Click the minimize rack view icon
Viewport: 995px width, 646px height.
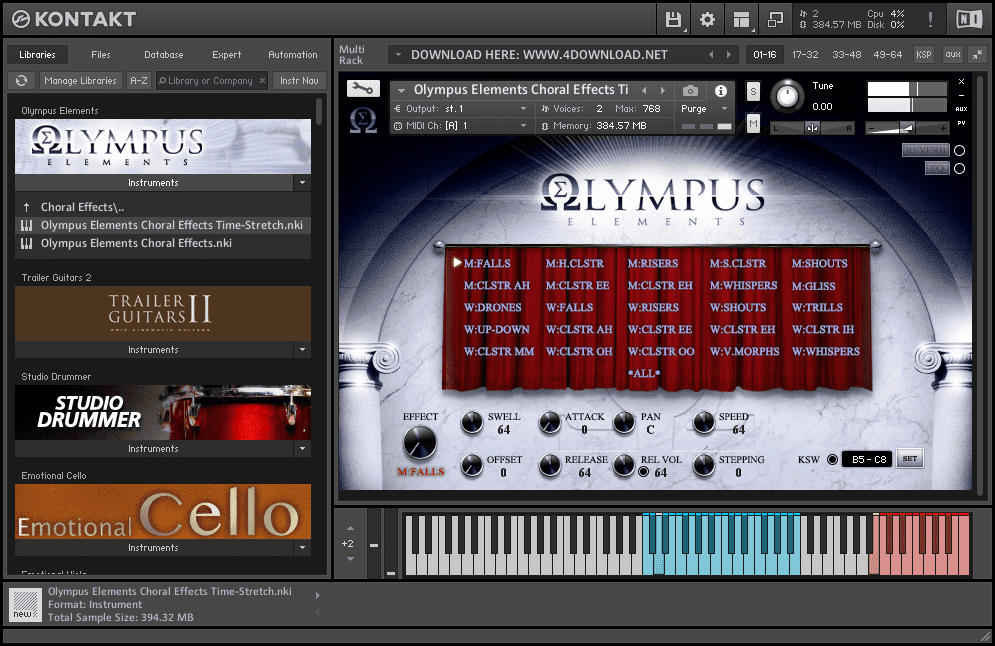pos(977,55)
